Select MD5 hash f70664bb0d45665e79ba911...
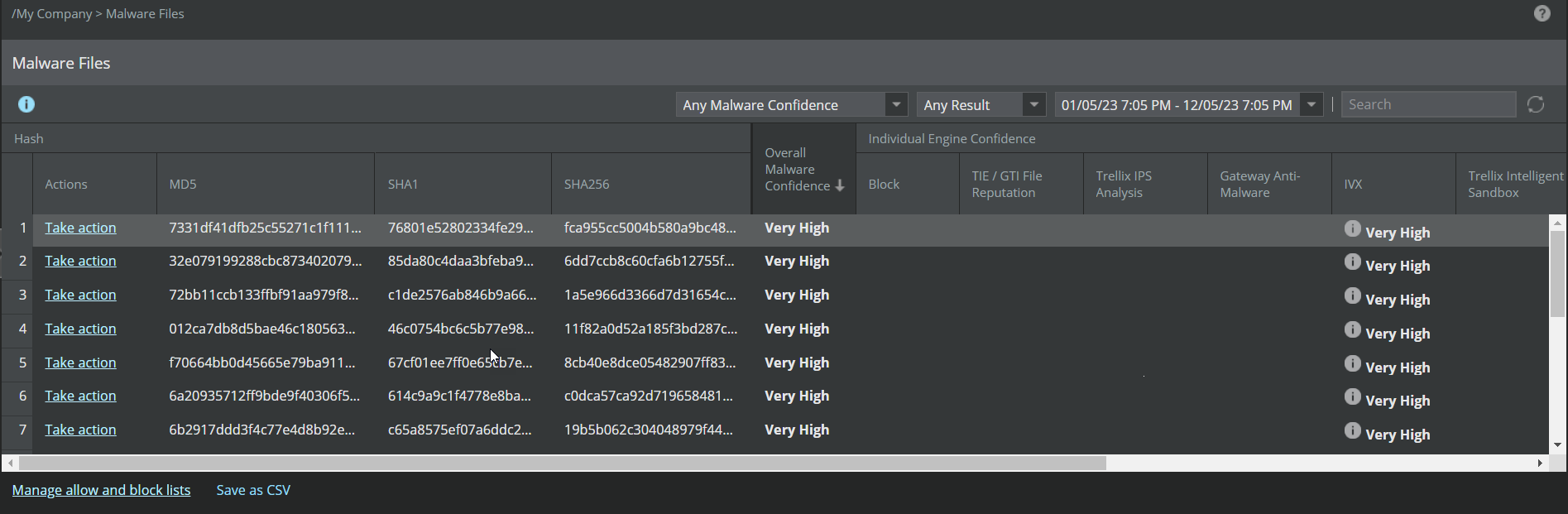This screenshot has height=514, width=1568. click(x=262, y=363)
